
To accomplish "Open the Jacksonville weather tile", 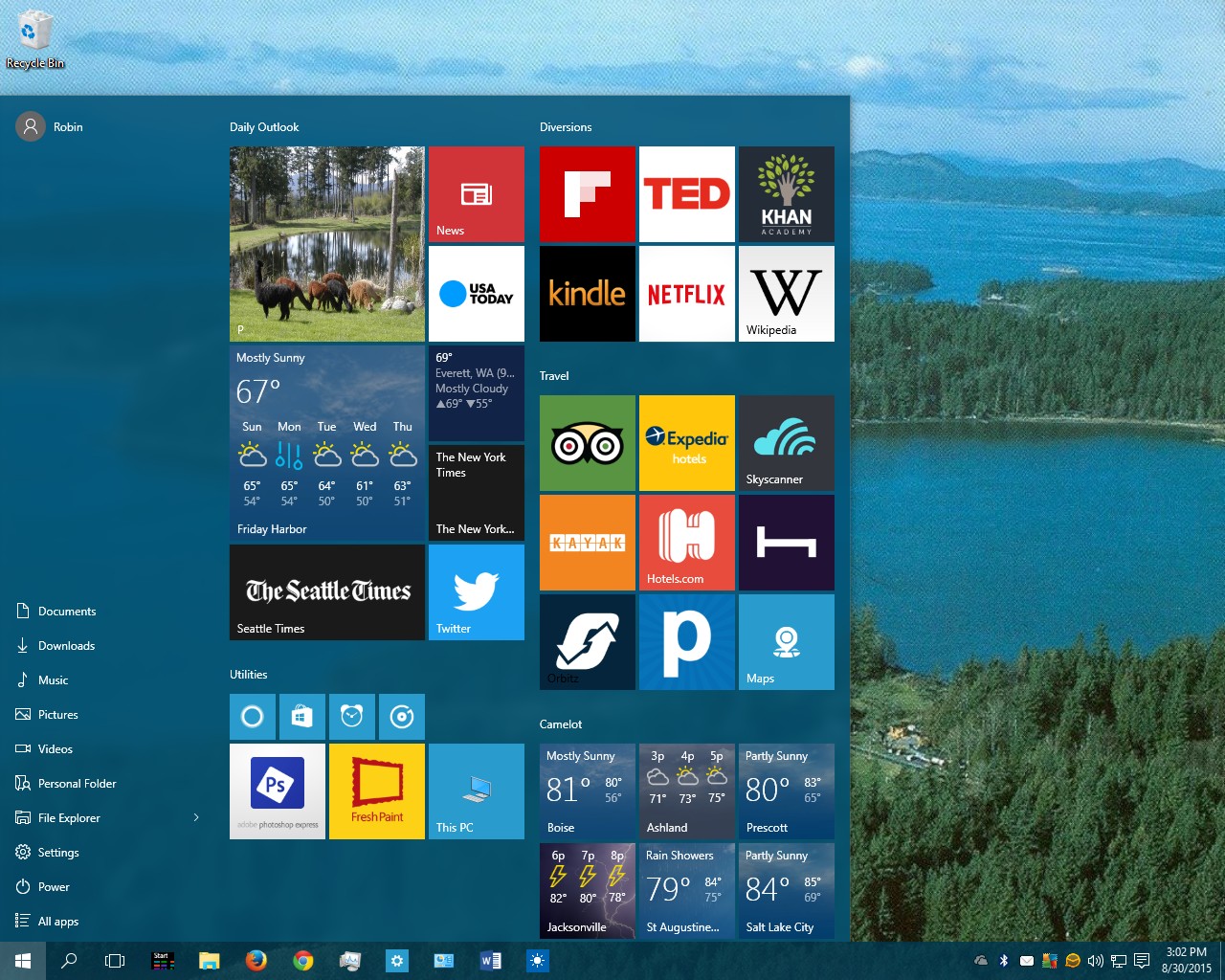I will (588, 891).
